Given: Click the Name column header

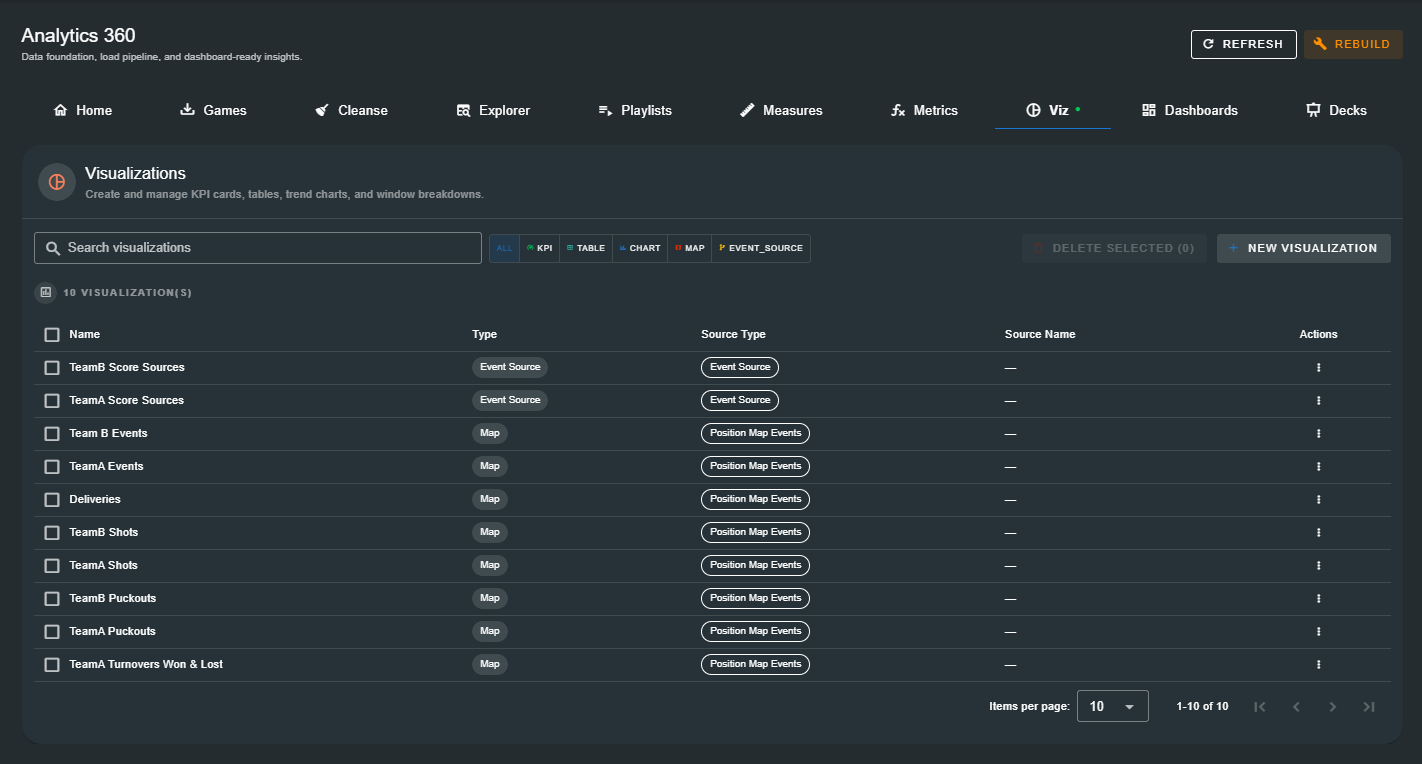Looking at the screenshot, I should (x=85, y=335).
